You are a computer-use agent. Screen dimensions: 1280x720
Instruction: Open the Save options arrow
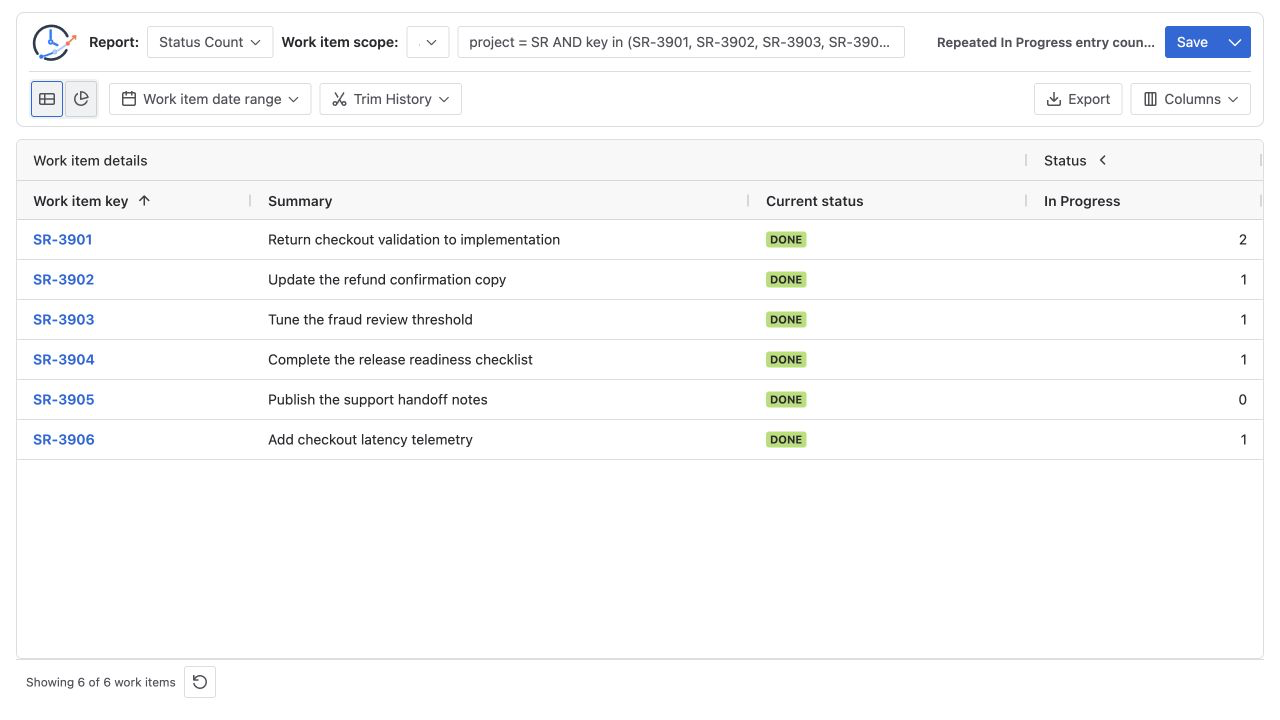(1235, 42)
